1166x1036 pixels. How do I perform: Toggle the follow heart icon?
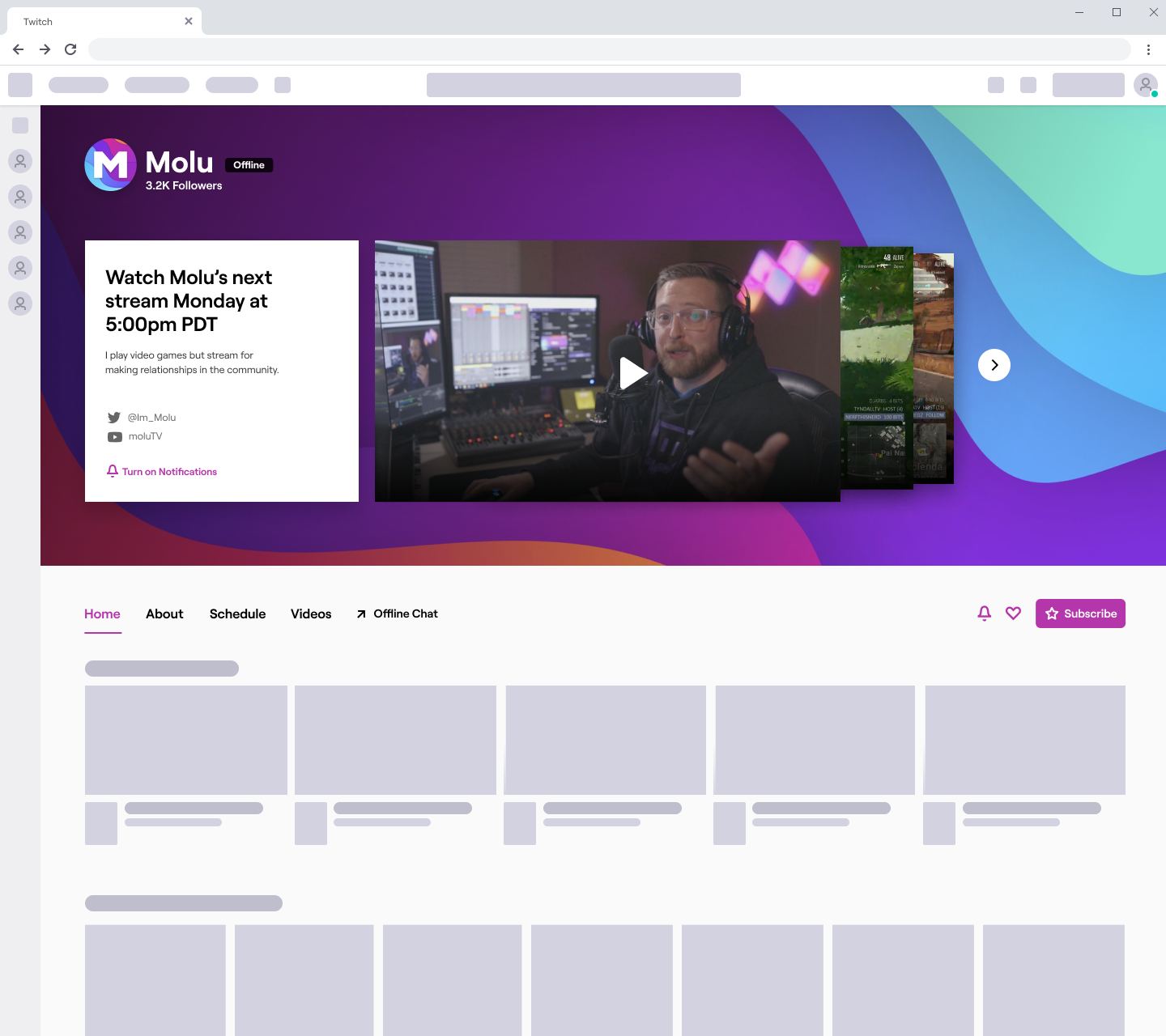click(1013, 614)
